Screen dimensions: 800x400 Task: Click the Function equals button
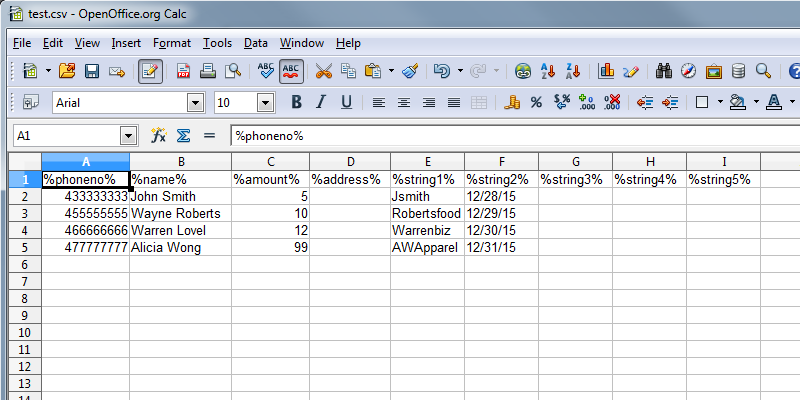click(209, 136)
